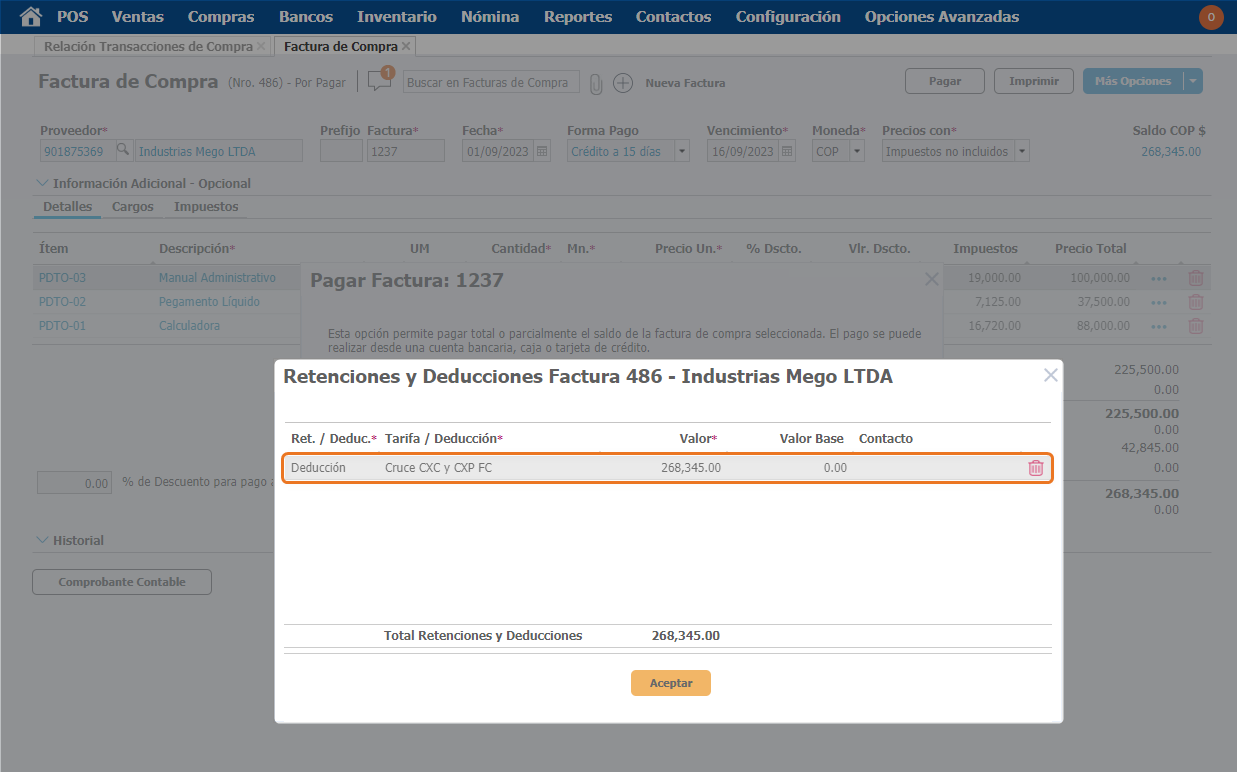The width and height of the screenshot is (1237, 772).
Task: Open the calendar picker for Vencimiento
Action: point(787,151)
